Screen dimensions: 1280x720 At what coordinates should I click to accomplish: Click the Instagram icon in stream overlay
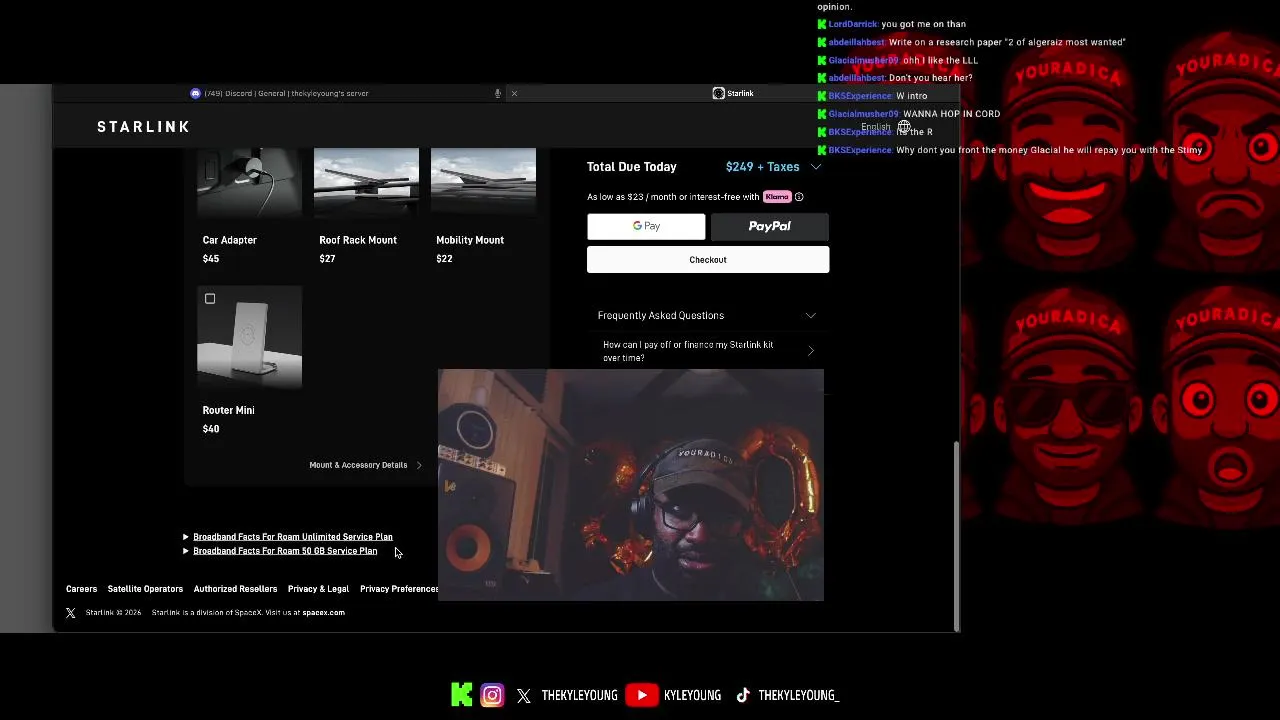[492, 695]
